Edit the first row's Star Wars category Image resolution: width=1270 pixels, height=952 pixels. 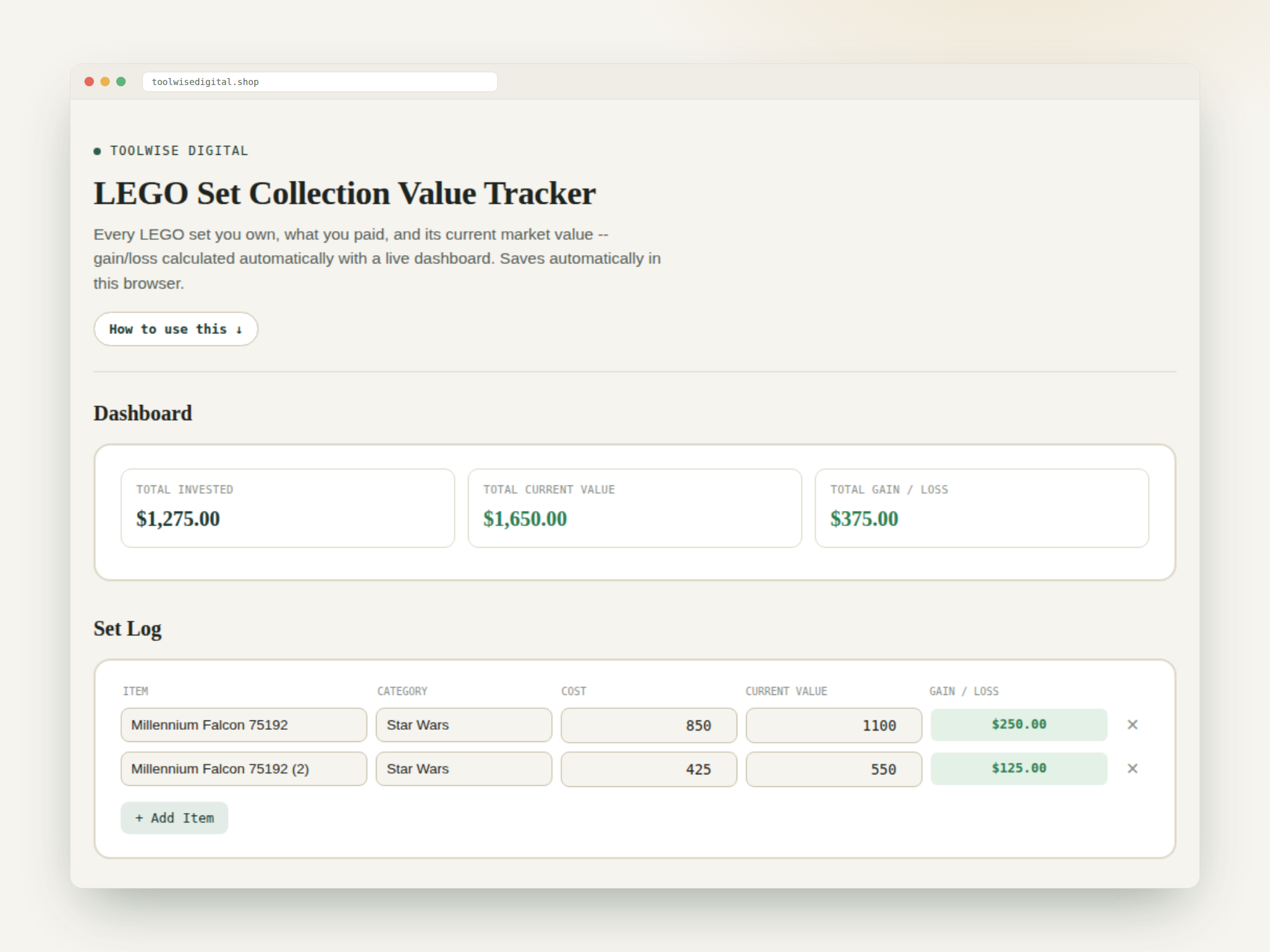click(x=464, y=725)
